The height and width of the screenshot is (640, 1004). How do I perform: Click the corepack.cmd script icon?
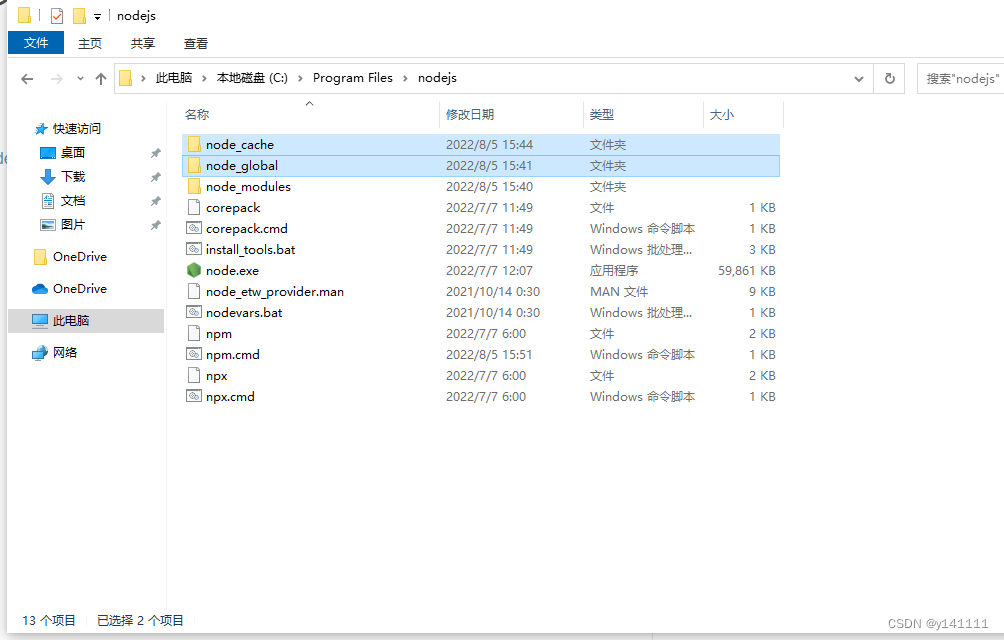(x=194, y=228)
